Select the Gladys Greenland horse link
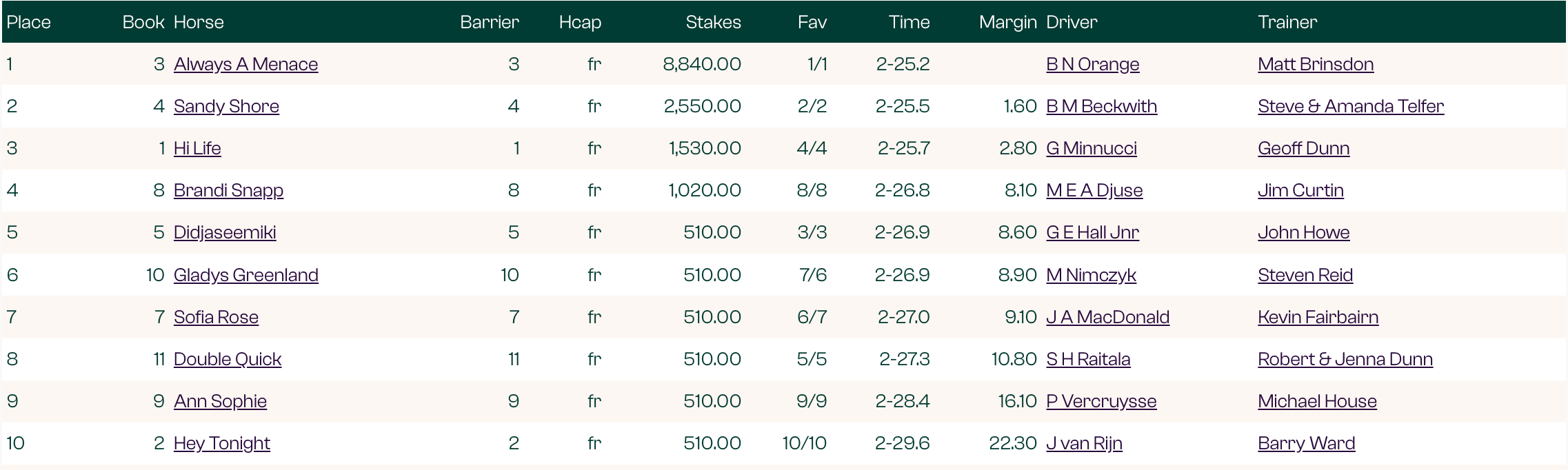Viewport: 1568px width, 470px height. click(x=245, y=275)
